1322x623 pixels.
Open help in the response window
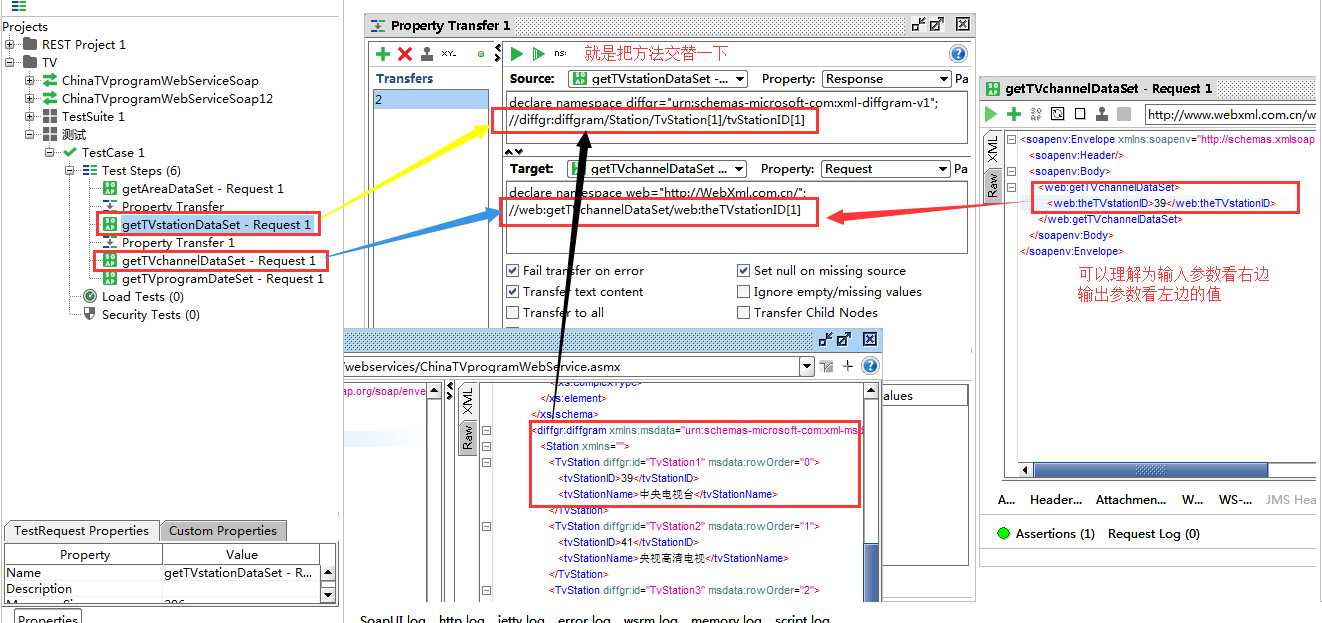tap(870, 367)
